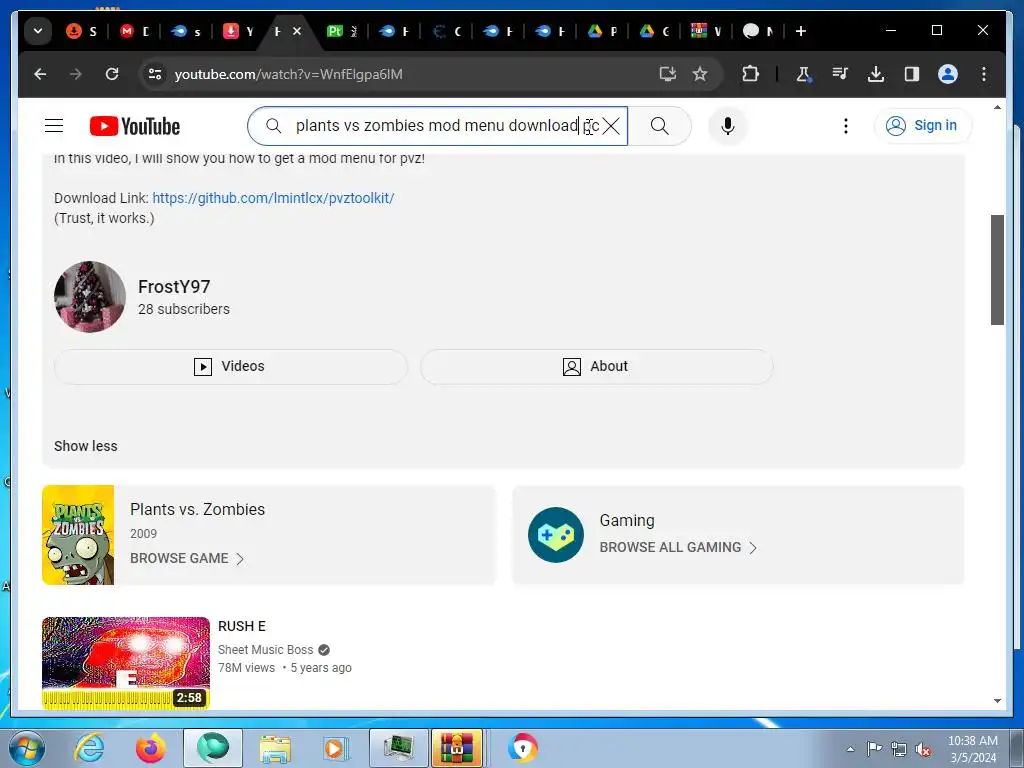This screenshot has height=768, width=1024.
Task: Open the Chrome downloads icon
Action: click(876, 74)
